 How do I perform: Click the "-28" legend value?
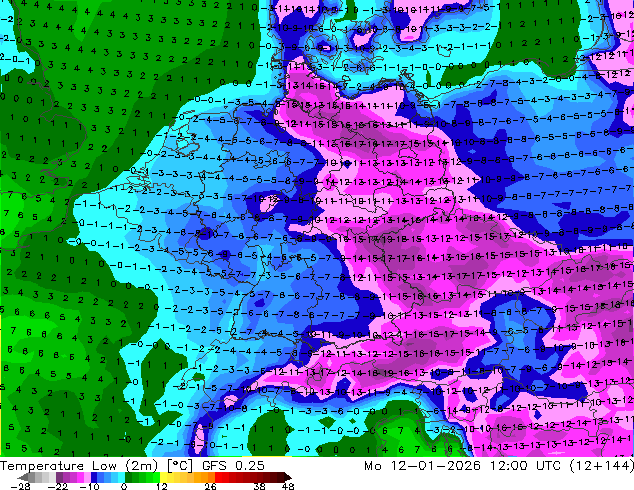pos(20,486)
